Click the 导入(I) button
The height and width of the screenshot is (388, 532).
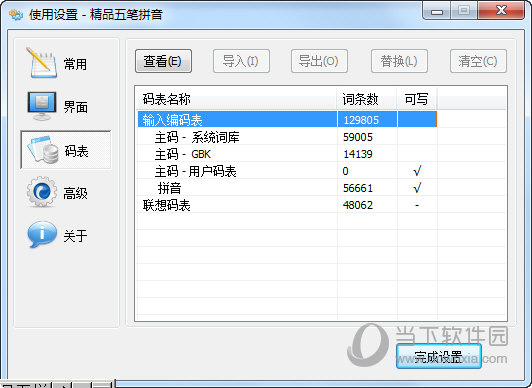click(241, 61)
